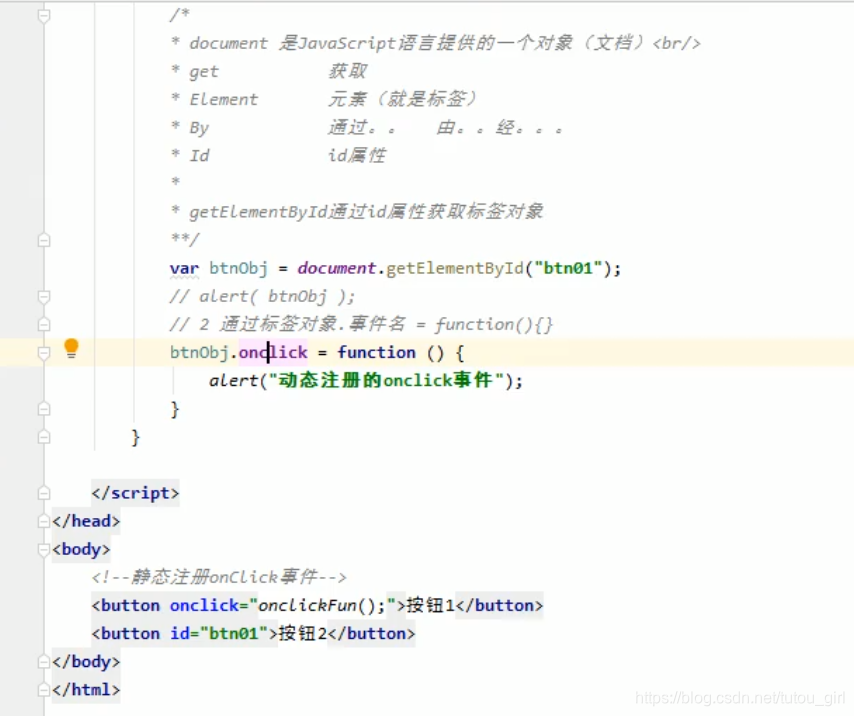The image size is (854, 716).
Task: Click the '</script>' closing tag
Action: (135, 493)
